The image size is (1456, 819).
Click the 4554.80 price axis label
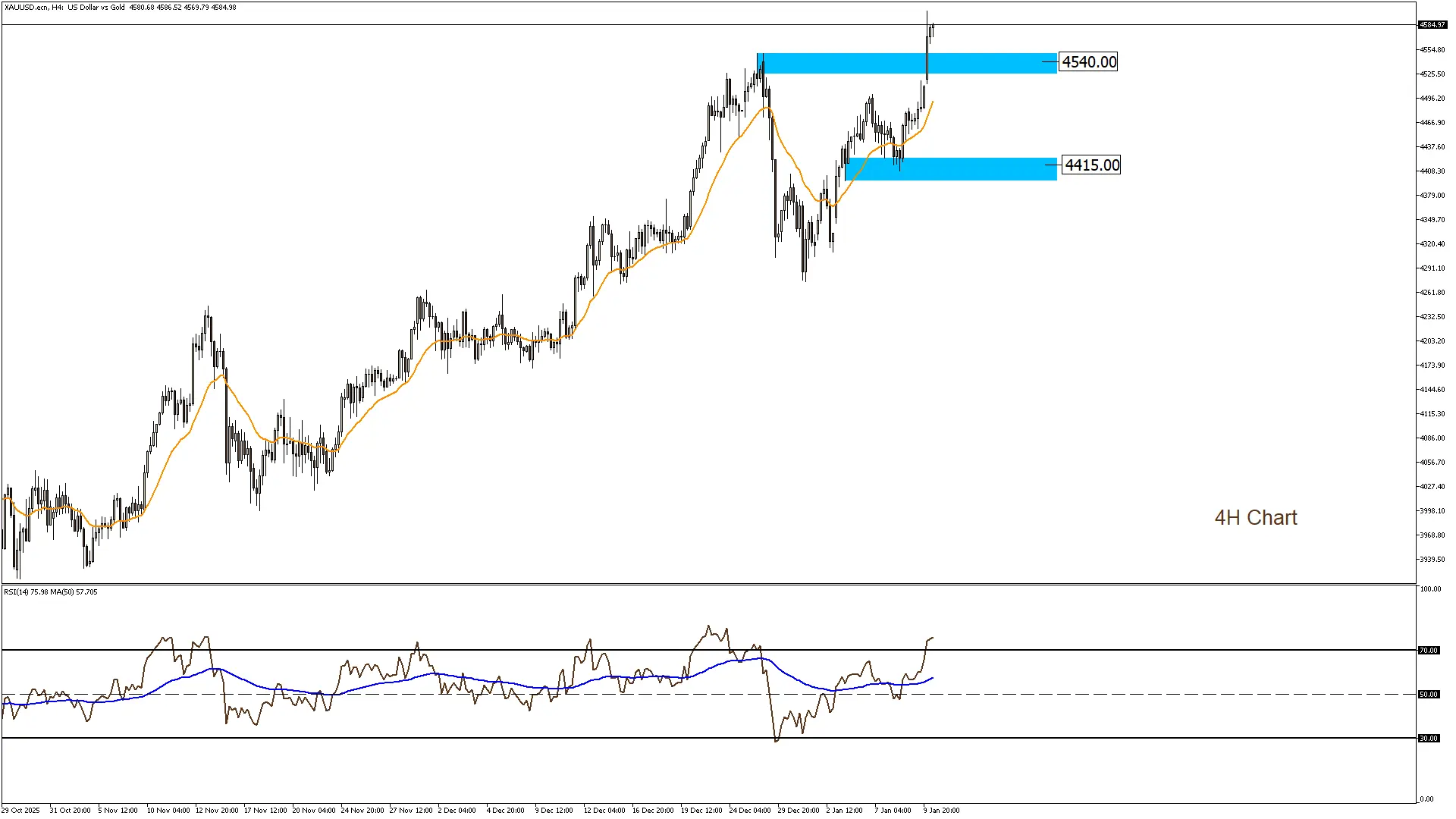pos(1432,50)
